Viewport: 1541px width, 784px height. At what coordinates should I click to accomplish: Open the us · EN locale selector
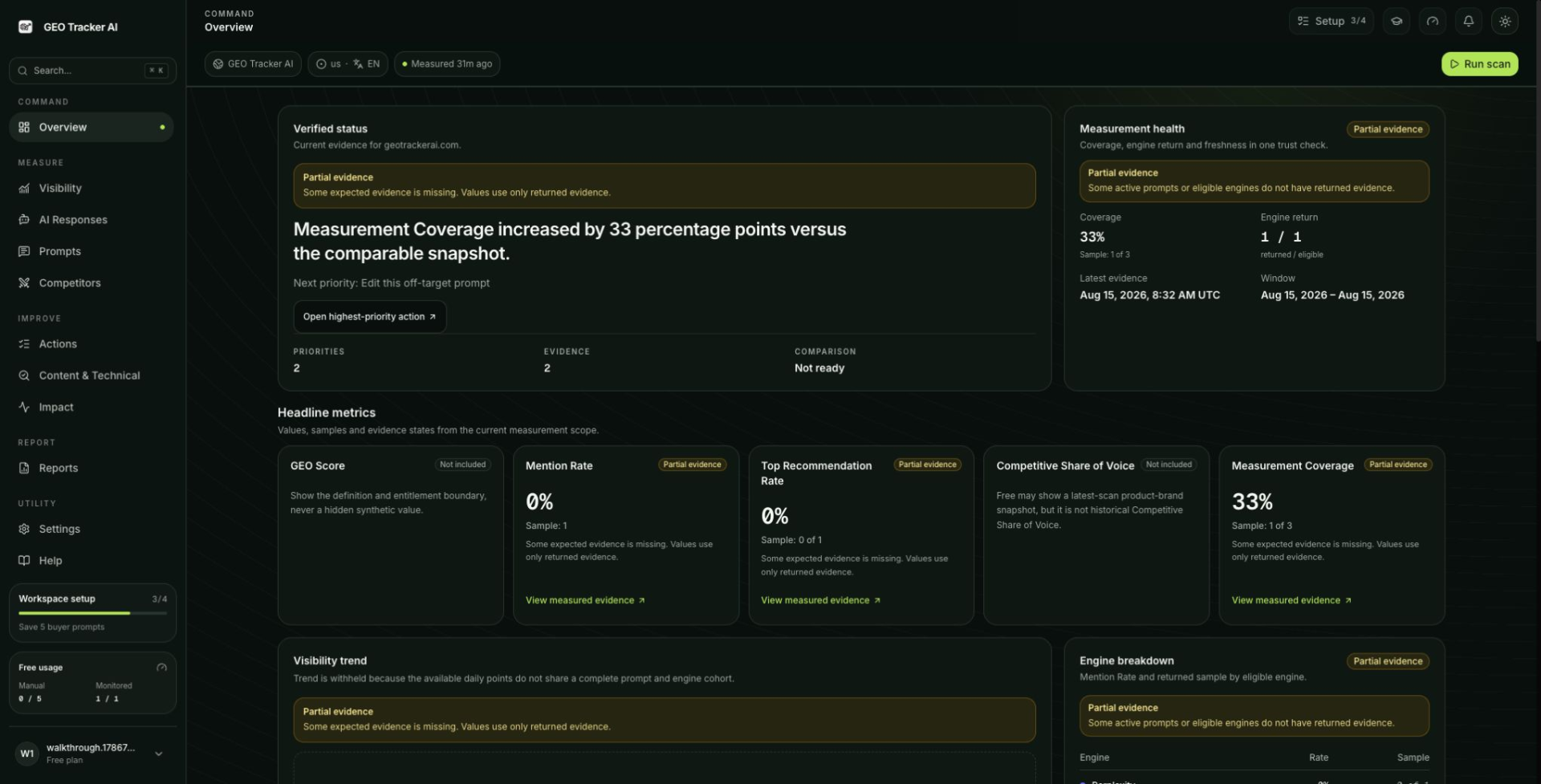coord(348,64)
